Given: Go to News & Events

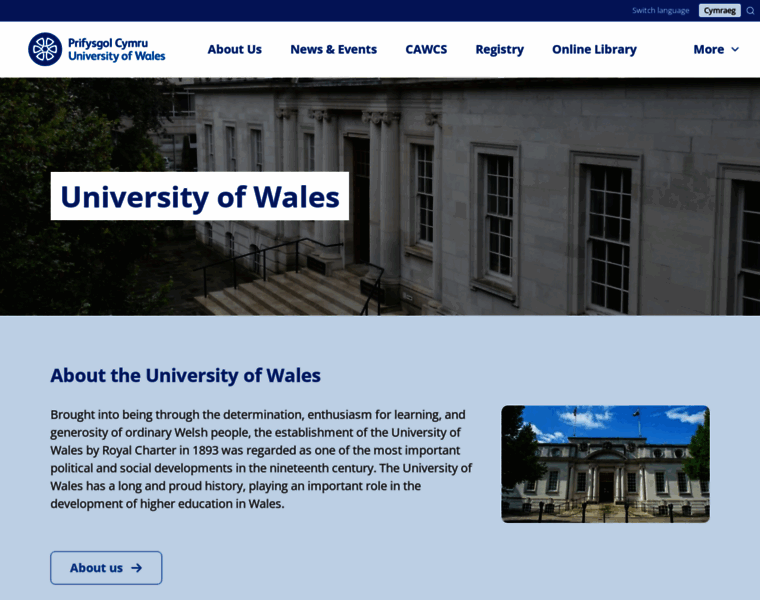Looking at the screenshot, I should point(333,49).
